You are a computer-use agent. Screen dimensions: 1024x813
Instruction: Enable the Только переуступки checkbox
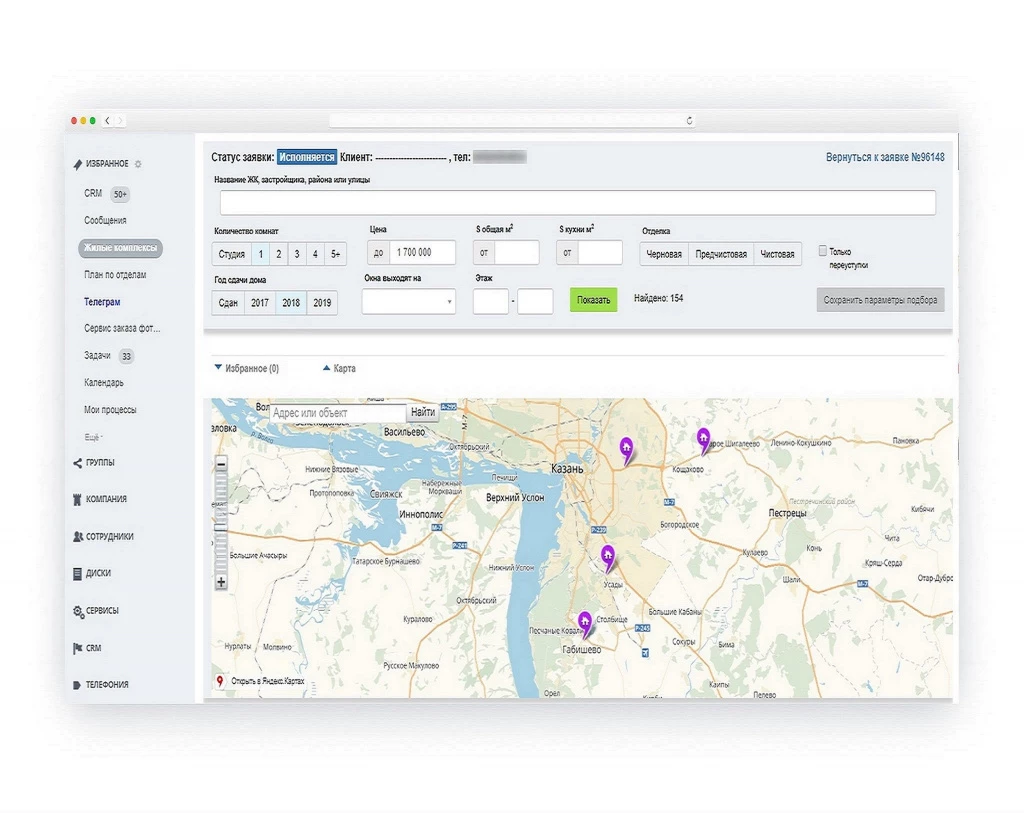click(823, 251)
